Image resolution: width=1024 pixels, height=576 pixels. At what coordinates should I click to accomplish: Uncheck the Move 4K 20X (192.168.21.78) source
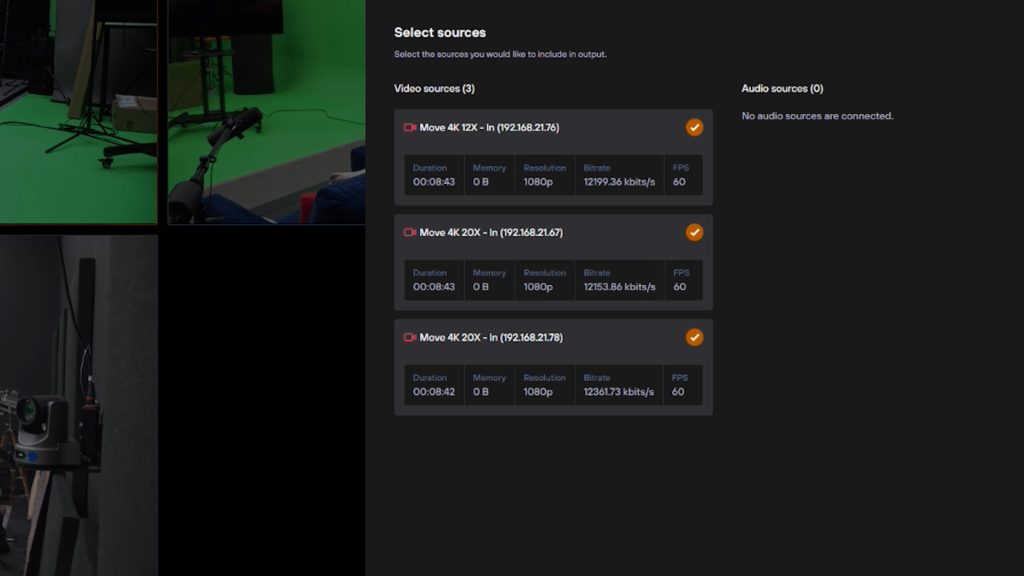pyautogui.click(x=694, y=338)
